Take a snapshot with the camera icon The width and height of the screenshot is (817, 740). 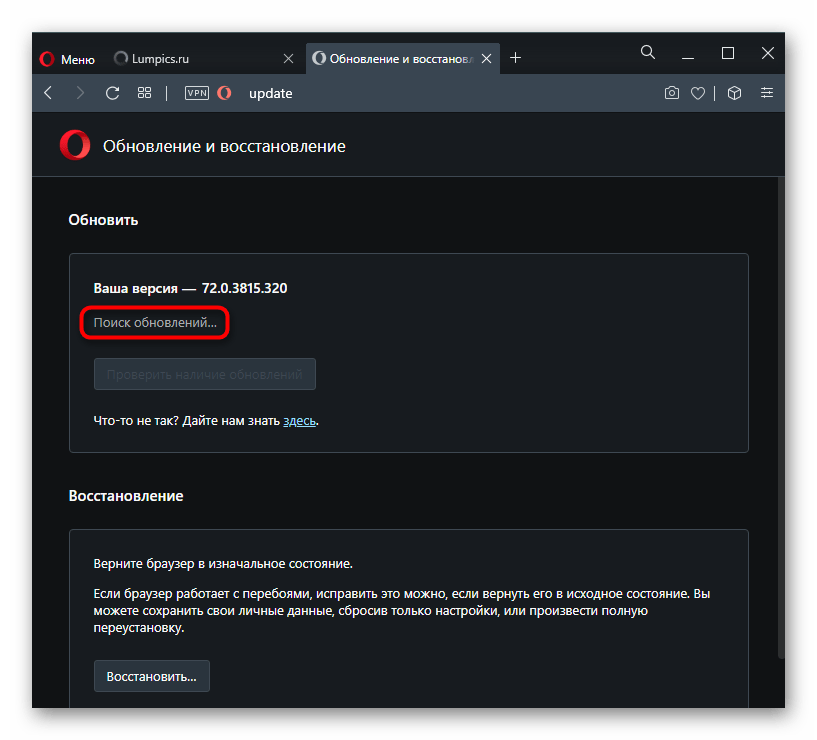[x=672, y=93]
